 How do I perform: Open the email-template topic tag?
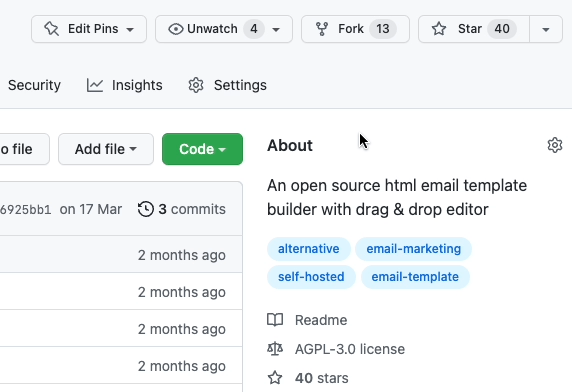[x=415, y=277]
